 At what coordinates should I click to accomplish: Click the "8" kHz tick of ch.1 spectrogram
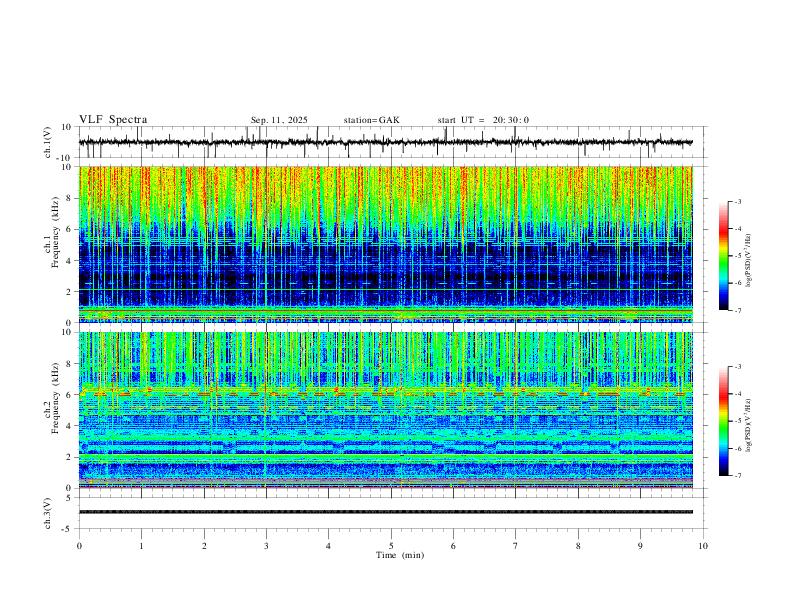click(x=70, y=198)
